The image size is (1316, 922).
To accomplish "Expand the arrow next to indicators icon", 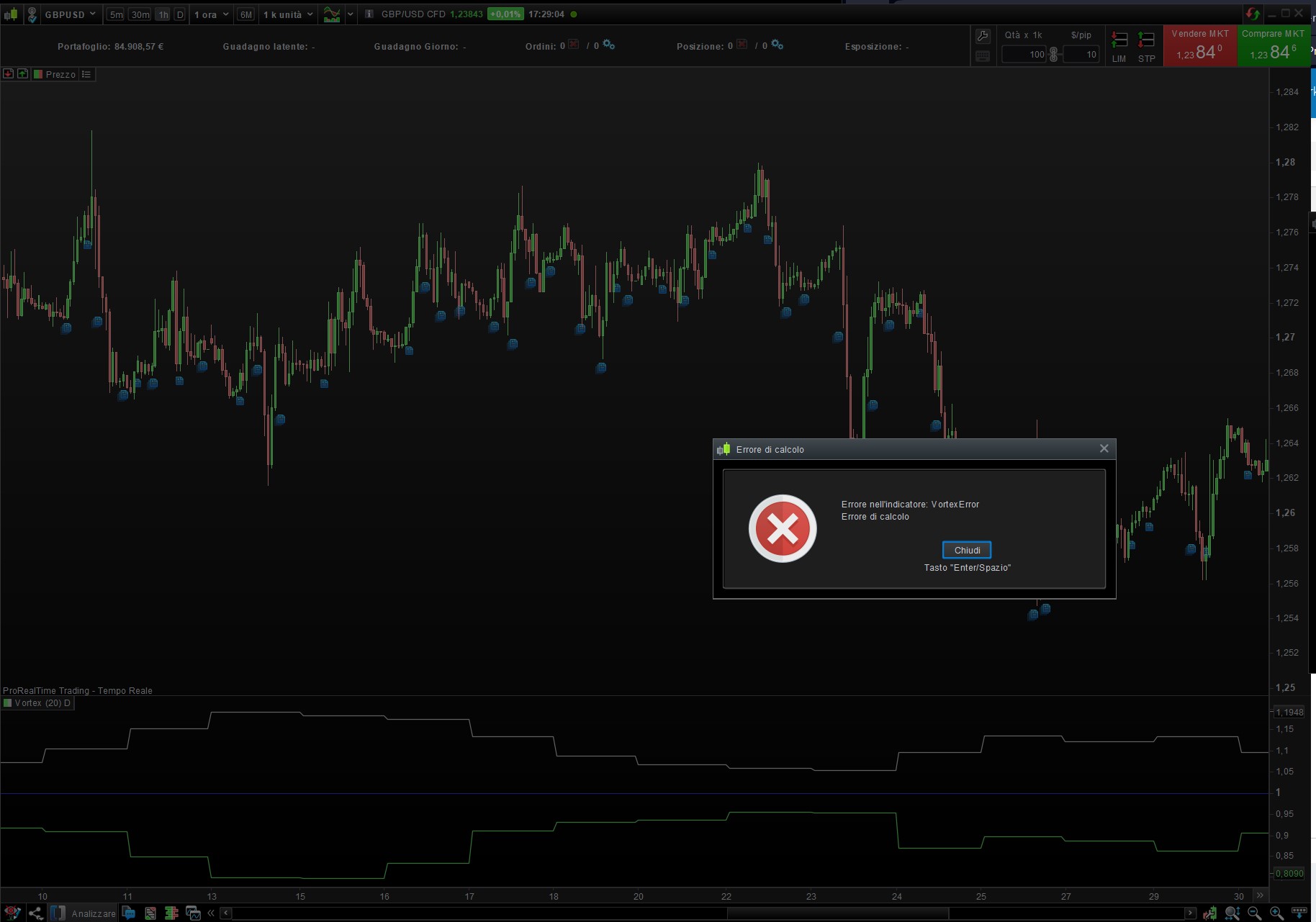I will (351, 14).
